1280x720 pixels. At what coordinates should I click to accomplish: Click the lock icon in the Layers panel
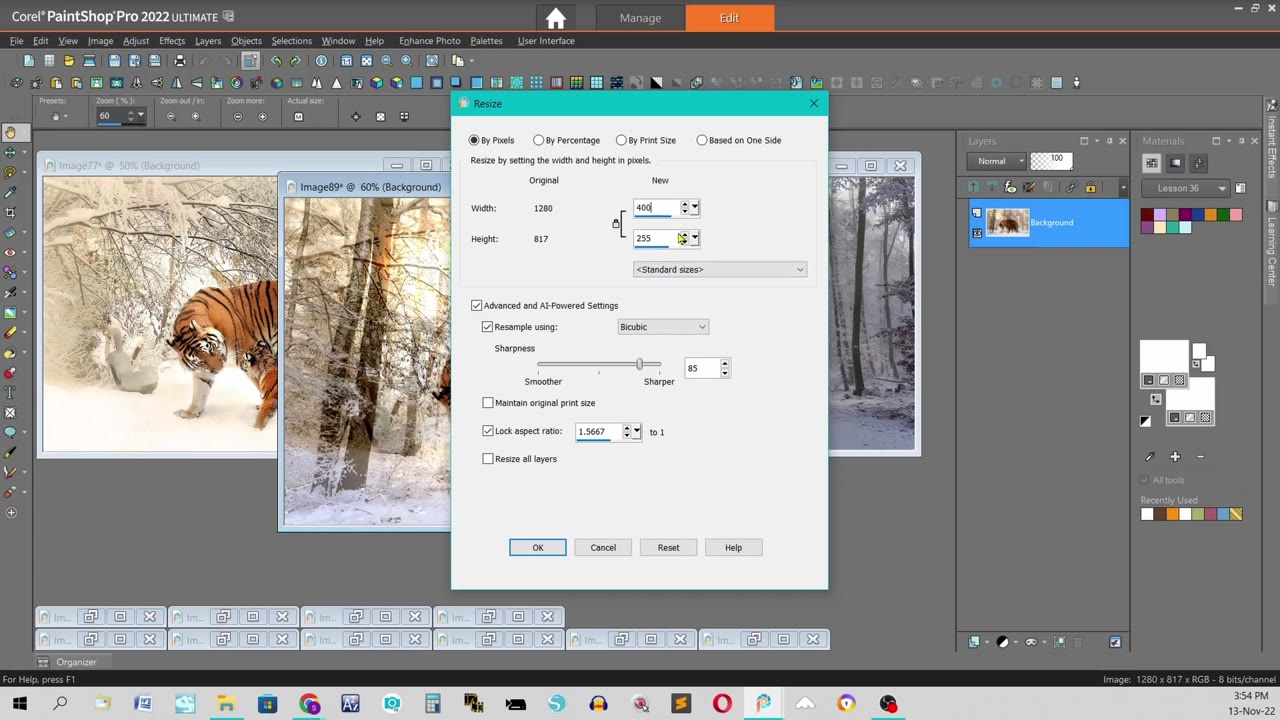[1090, 187]
